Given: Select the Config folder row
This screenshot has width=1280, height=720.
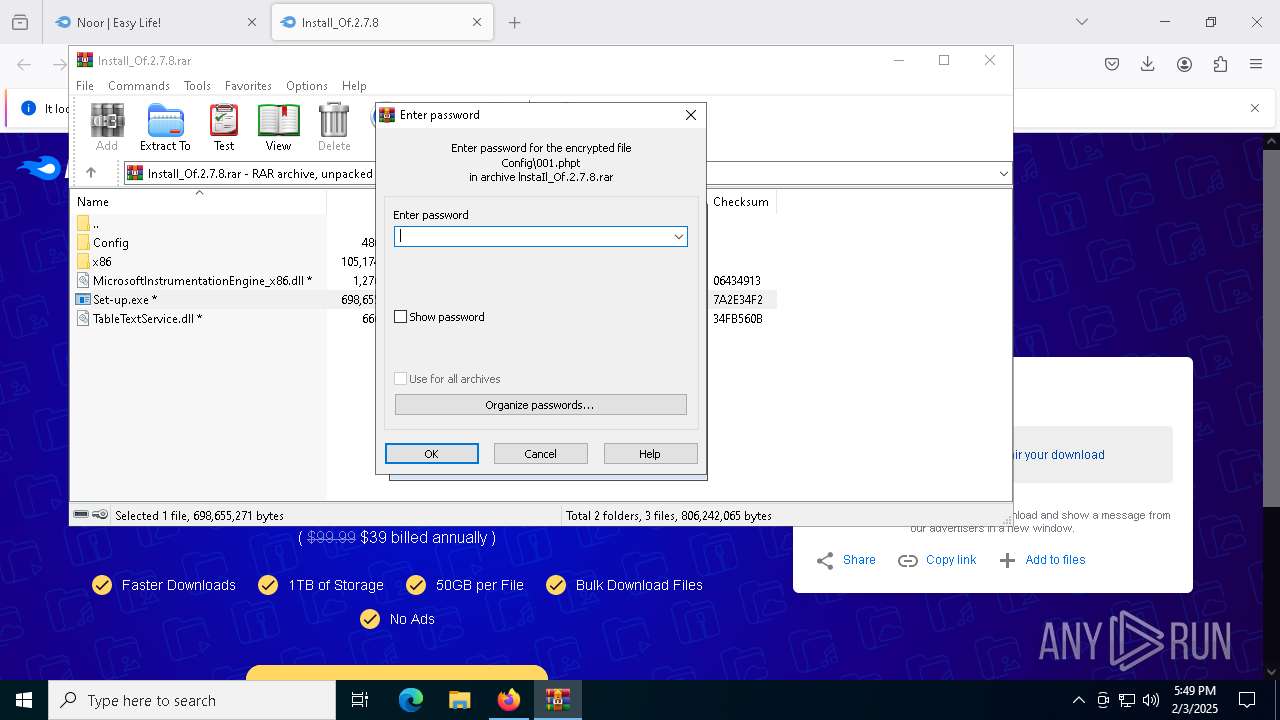Looking at the screenshot, I should (x=110, y=242).
